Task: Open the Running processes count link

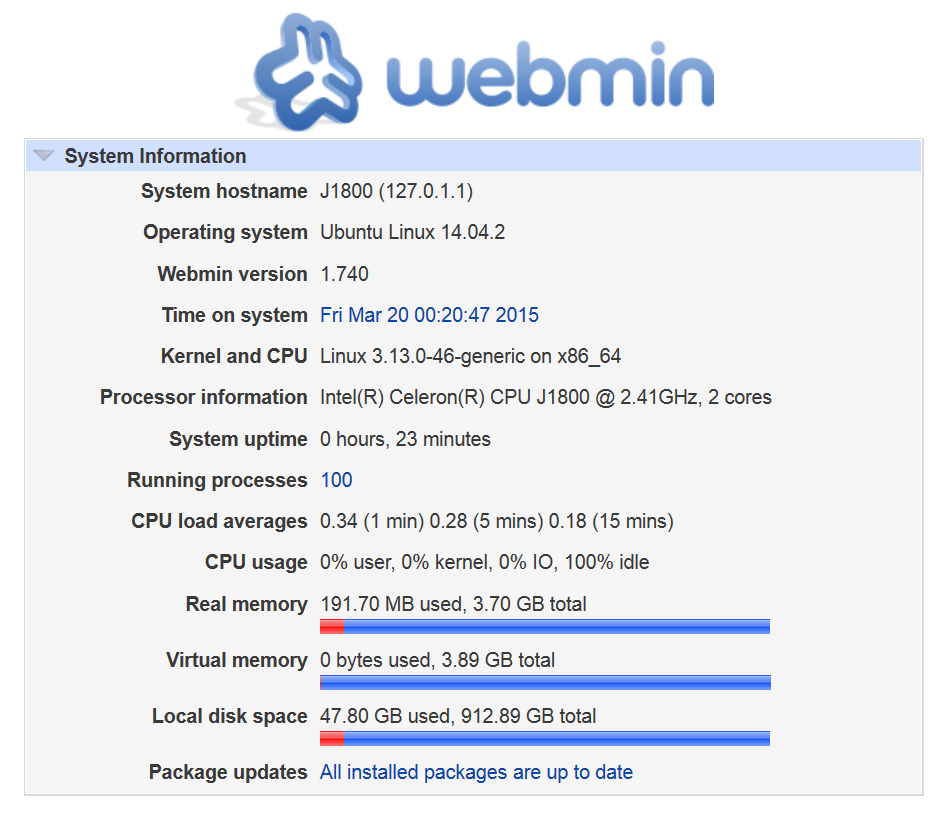Action: click(x=336, y=480)
